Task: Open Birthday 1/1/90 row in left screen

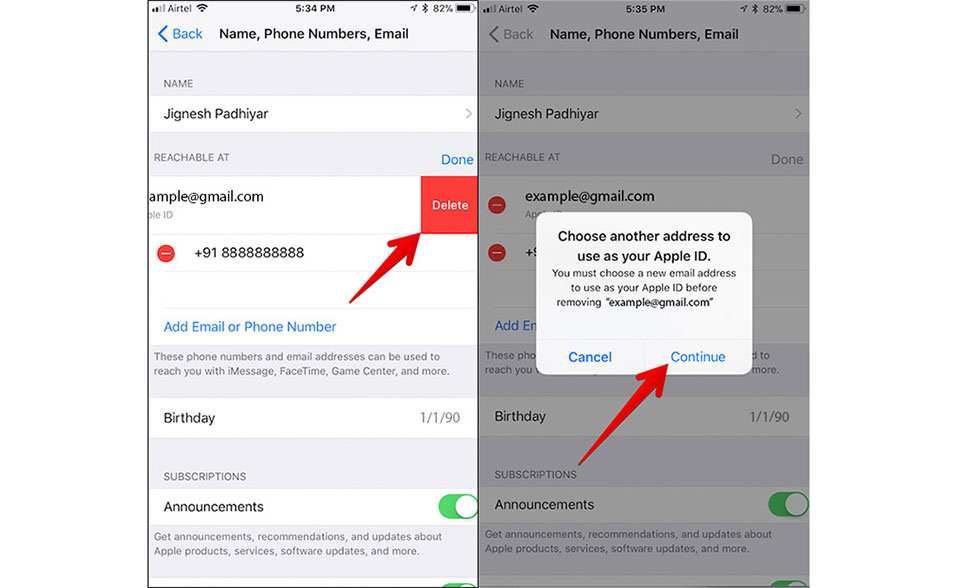Action: coord(313,418)
